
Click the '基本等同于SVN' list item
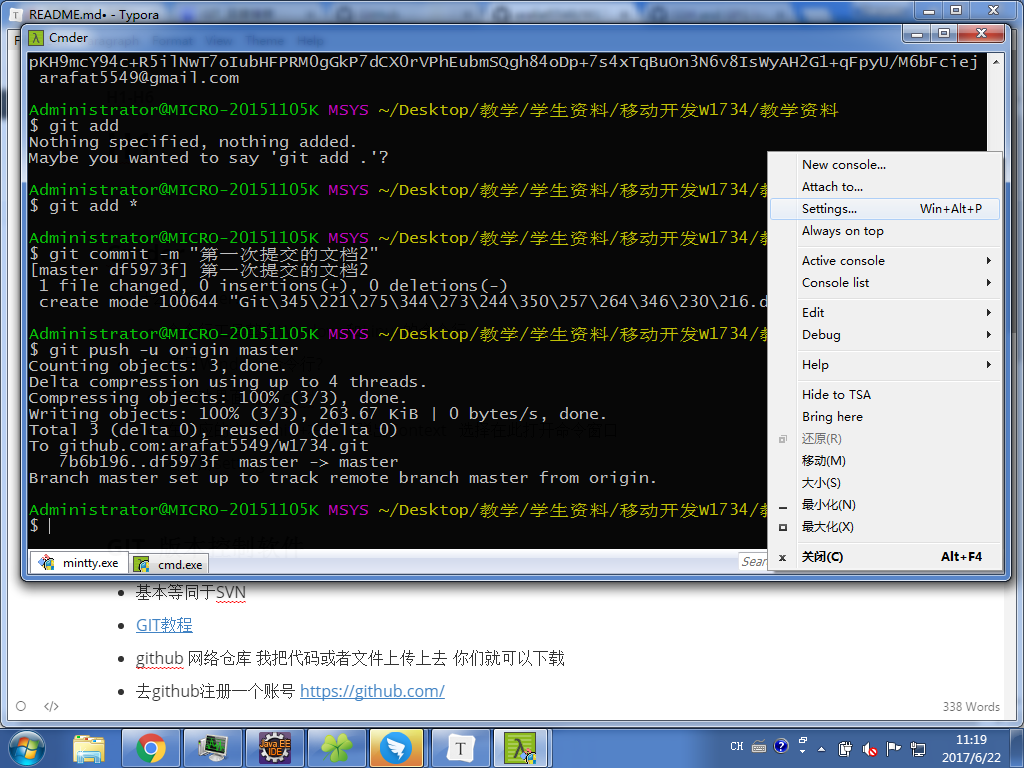point(191,592)
